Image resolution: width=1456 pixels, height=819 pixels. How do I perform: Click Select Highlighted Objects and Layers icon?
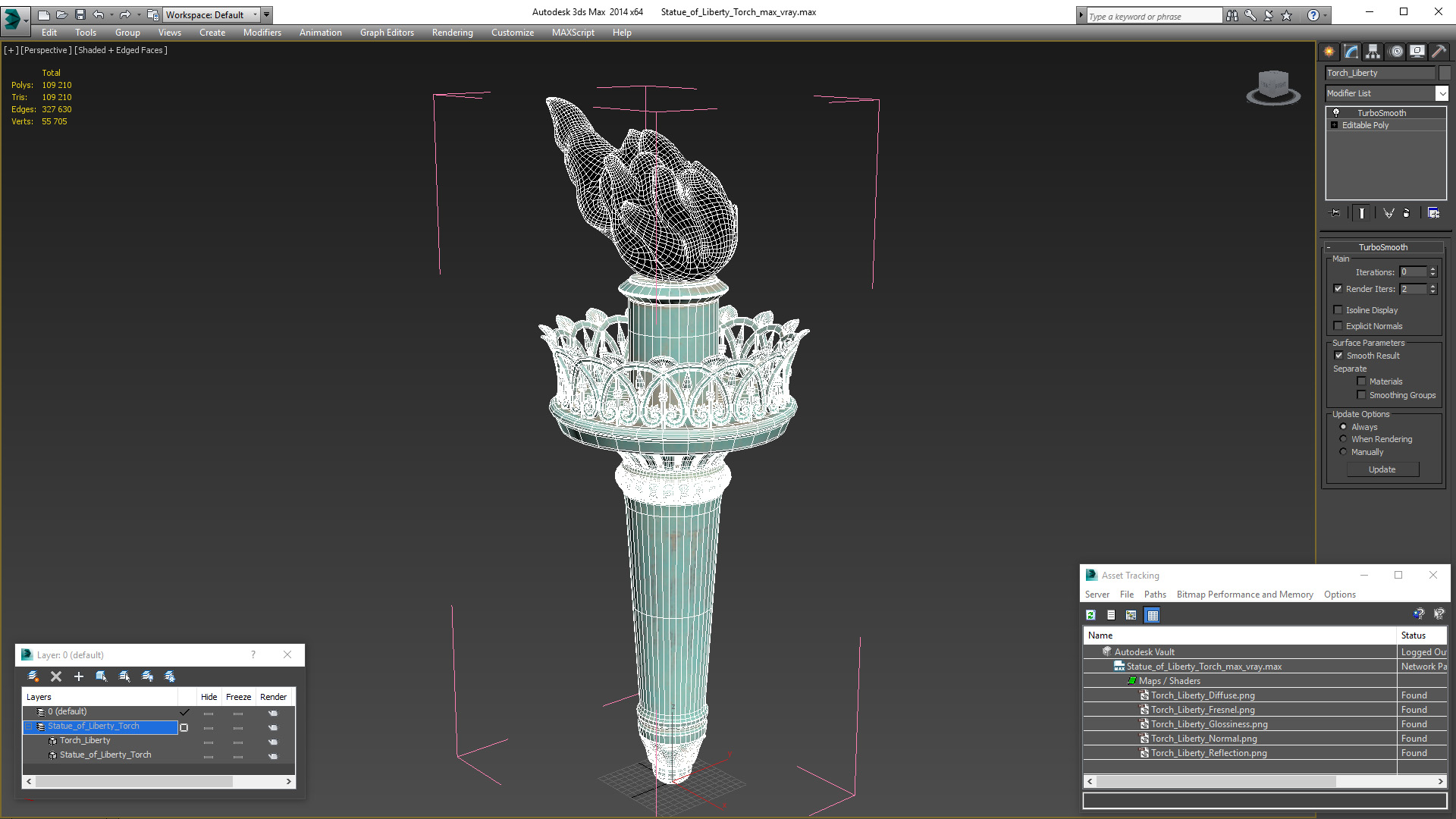102,676
